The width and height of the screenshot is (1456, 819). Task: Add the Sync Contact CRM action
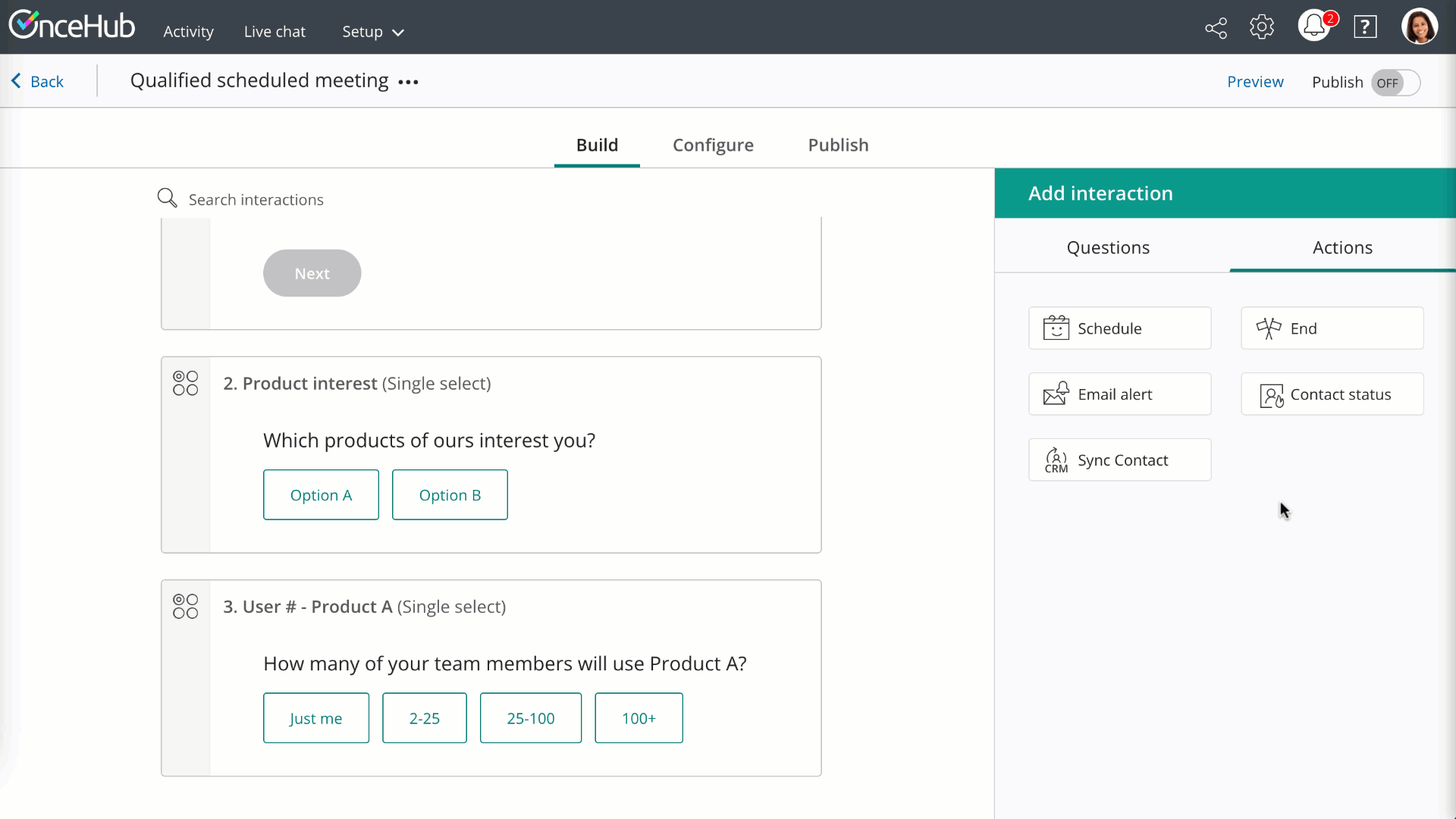[x=1119, y=460]
